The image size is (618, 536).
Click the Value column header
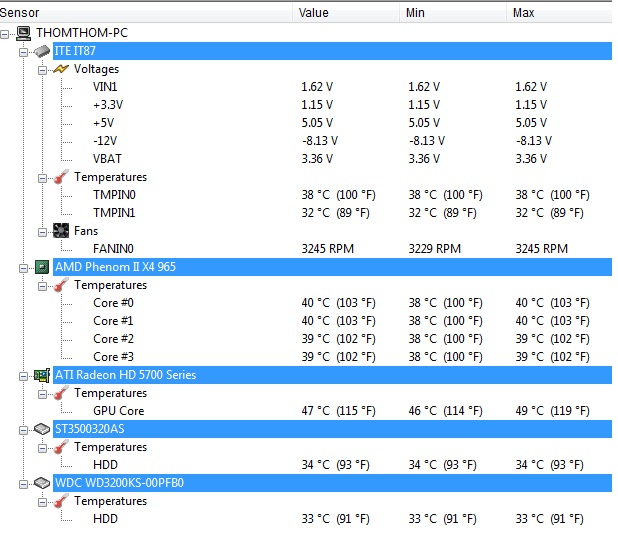(346, 13)
